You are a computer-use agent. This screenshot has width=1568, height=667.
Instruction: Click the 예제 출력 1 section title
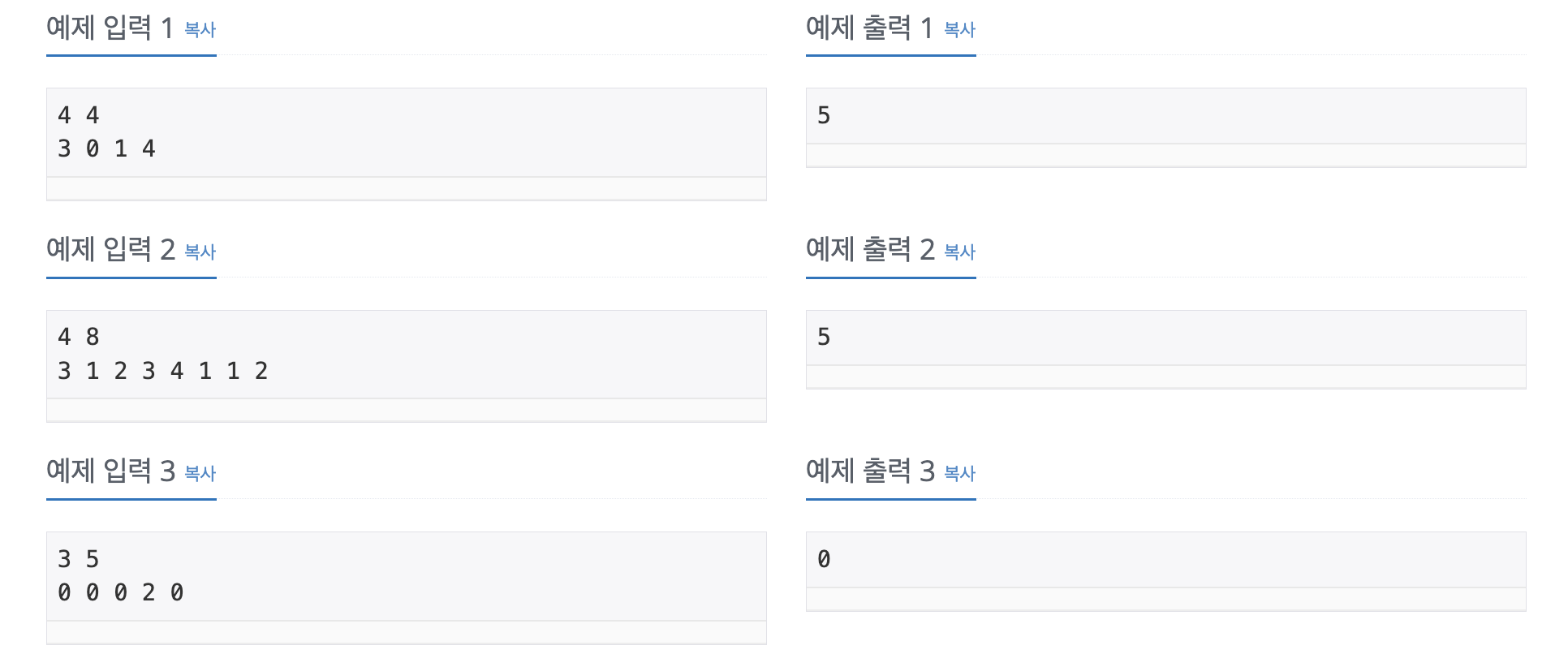868,28
